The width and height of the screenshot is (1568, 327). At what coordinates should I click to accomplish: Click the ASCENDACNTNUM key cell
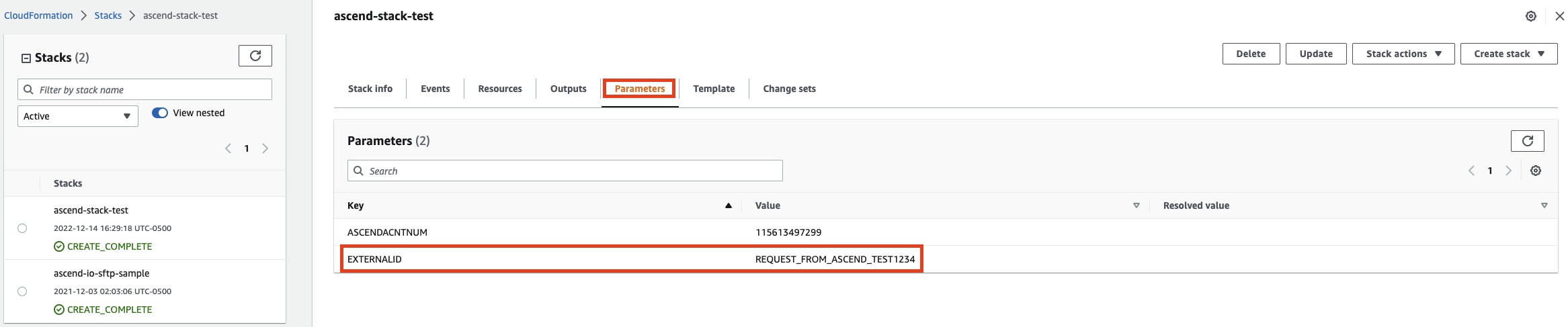pyautogui.click(x=387, y=232)
